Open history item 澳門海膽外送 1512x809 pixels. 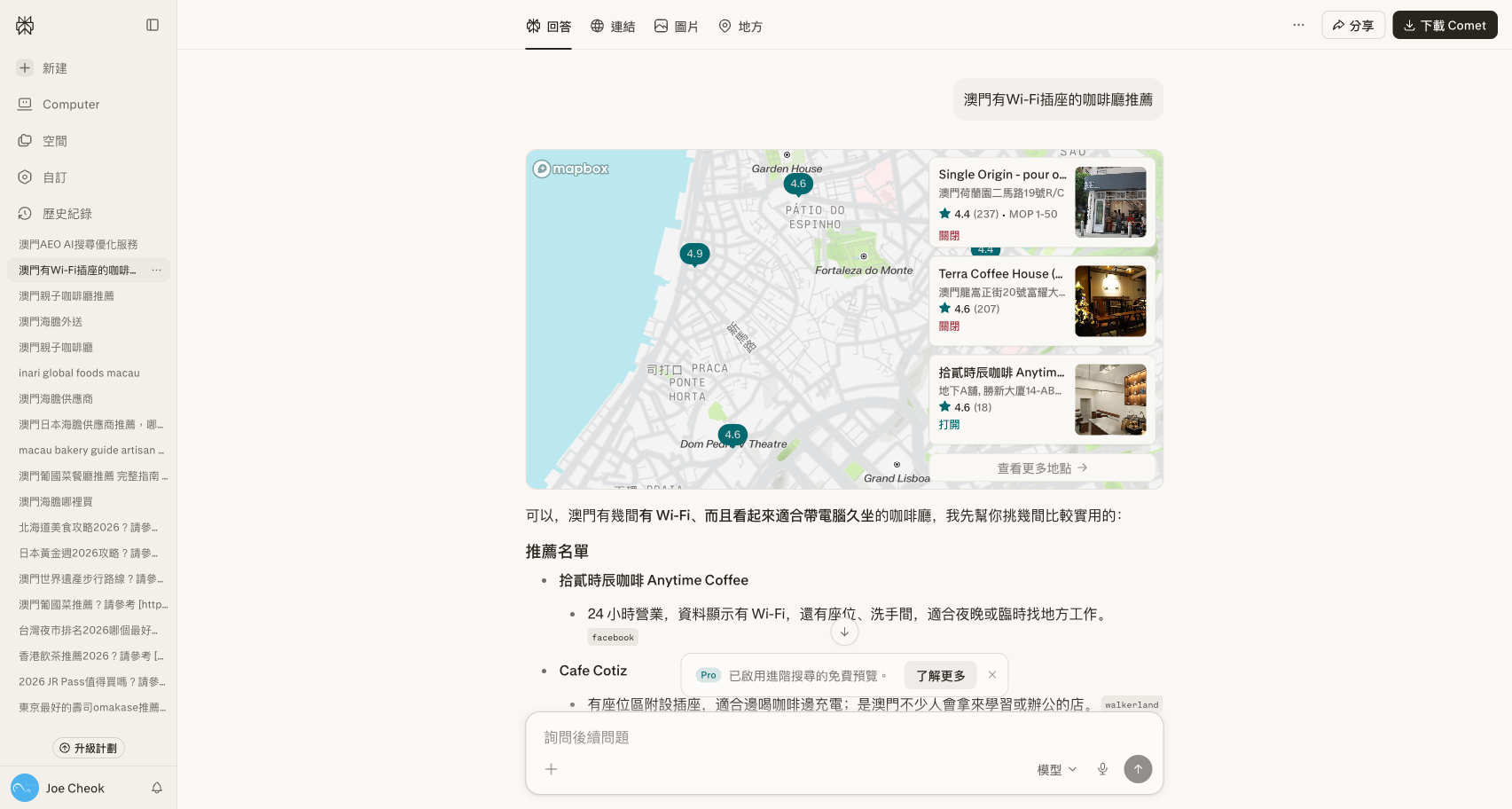51,321
